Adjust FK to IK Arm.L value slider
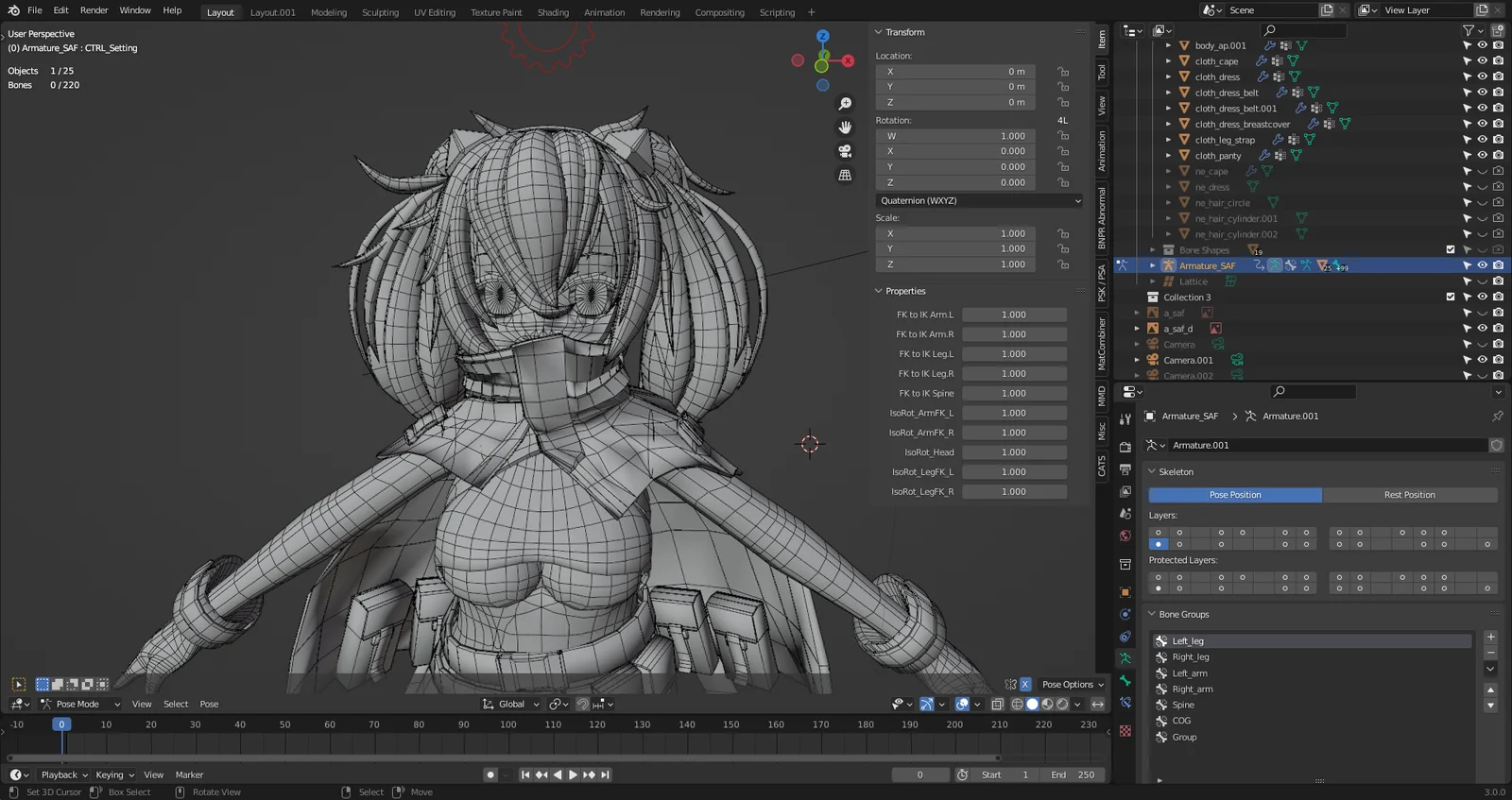 [1014, 315]
